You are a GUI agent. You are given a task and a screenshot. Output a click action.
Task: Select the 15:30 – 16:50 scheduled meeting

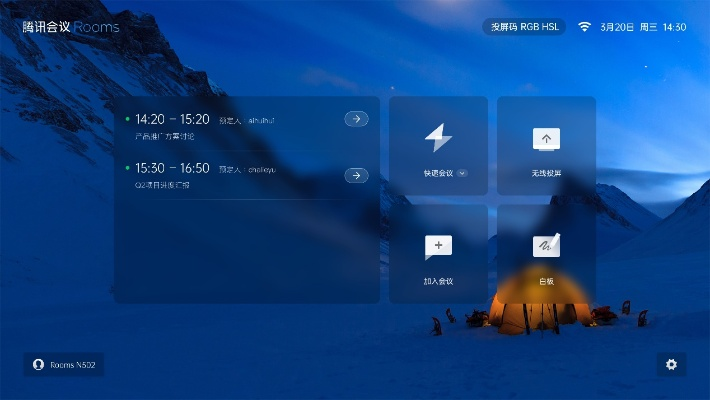point(230,175)
